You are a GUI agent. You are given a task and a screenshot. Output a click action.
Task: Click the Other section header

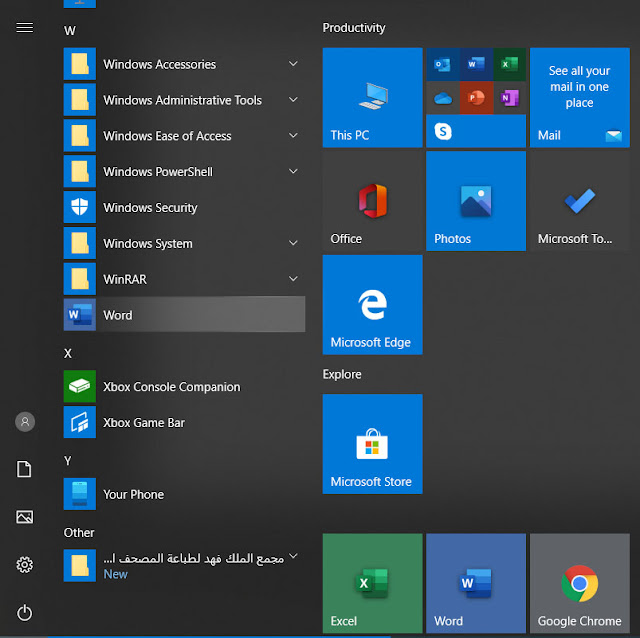[79, 533]
